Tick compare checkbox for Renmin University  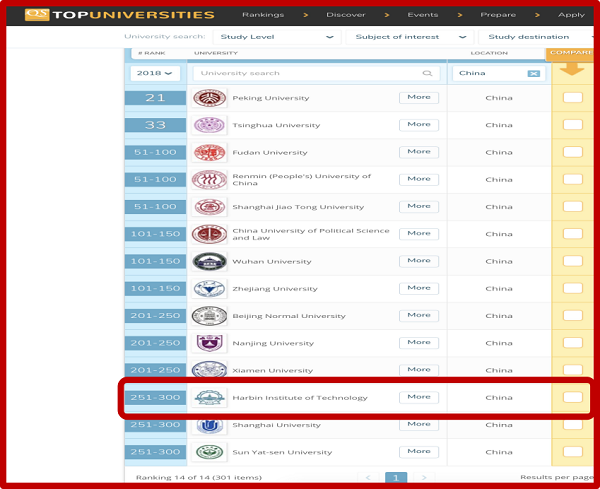pos(573,179)
